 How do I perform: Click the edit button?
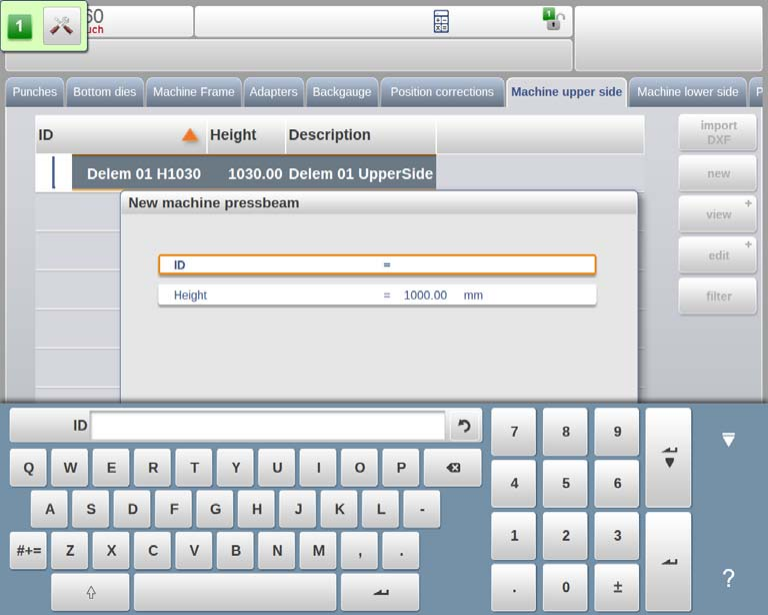click(718, 255)
